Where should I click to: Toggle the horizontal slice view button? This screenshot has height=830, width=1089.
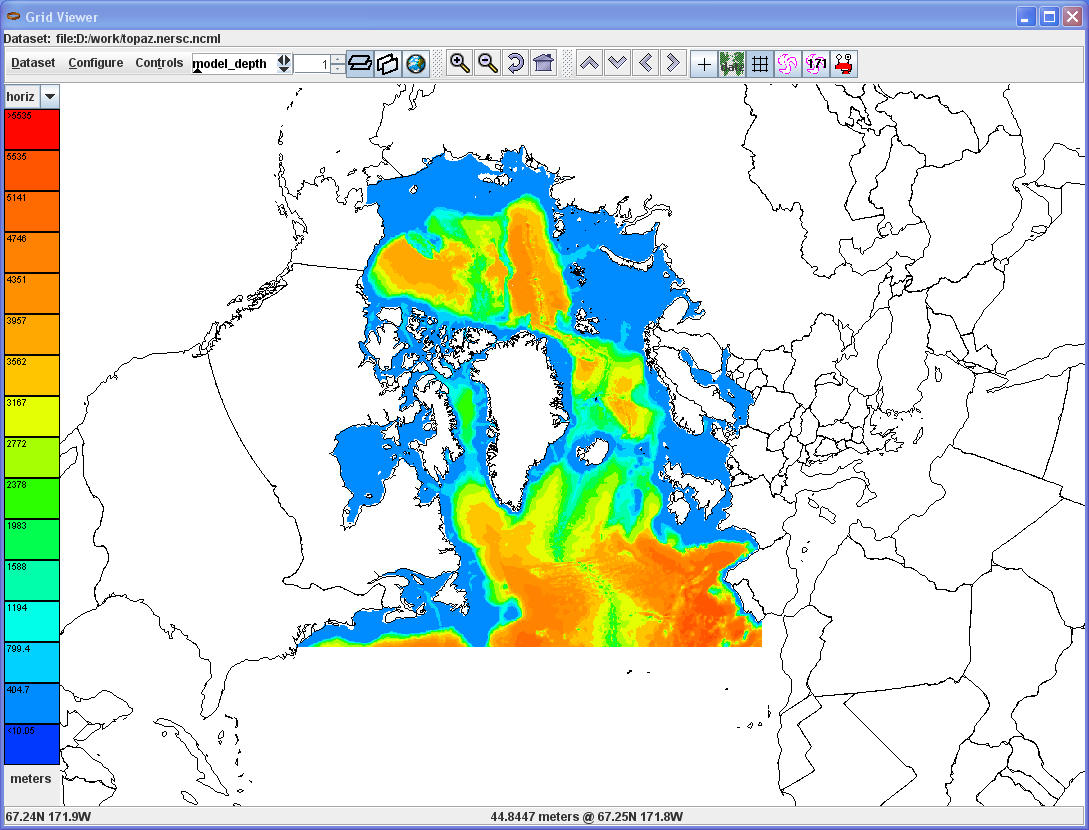pyautogui.click(x=360, y=63)
